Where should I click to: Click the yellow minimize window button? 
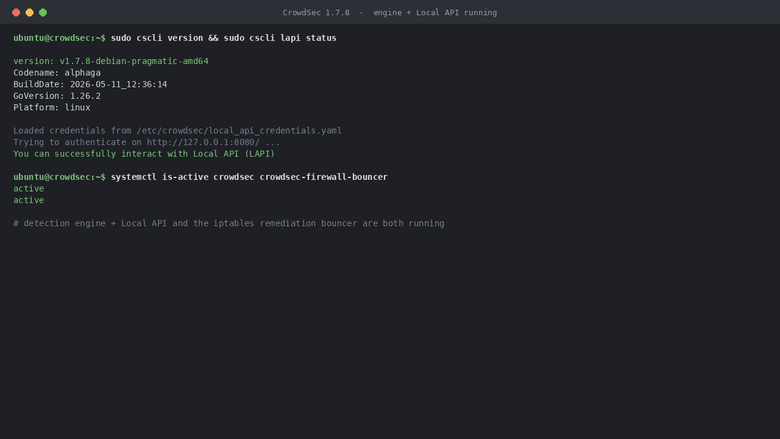pos(29,12)
